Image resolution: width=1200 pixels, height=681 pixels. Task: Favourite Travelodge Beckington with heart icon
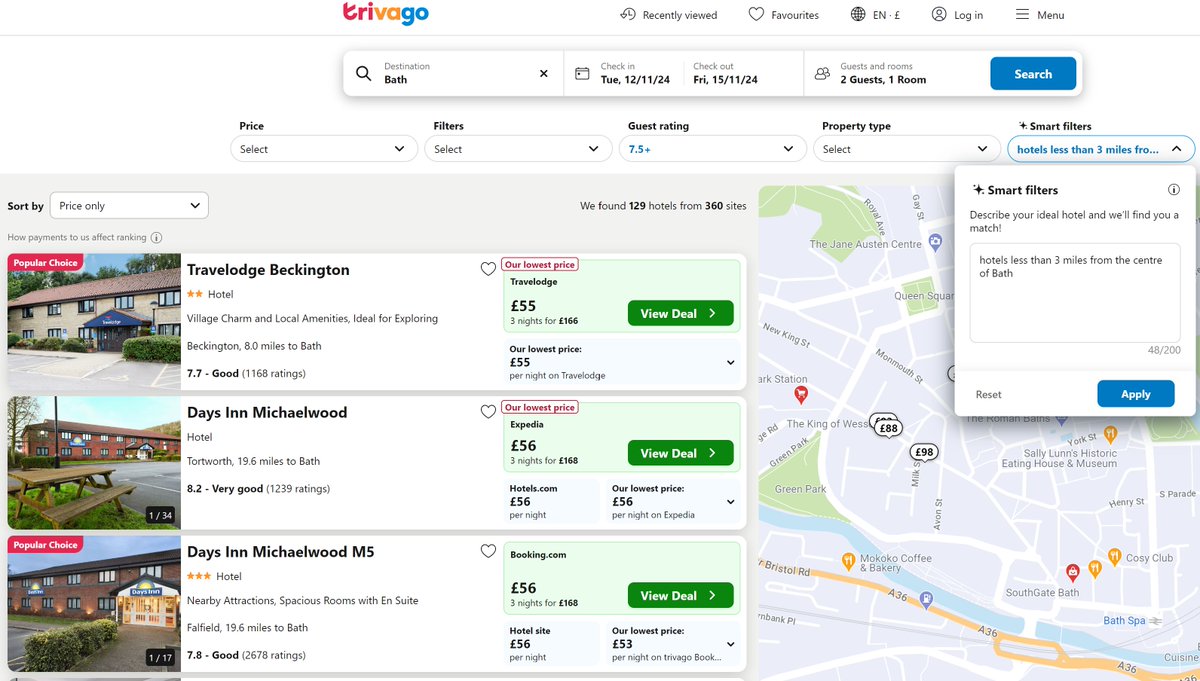coord(488,269)
